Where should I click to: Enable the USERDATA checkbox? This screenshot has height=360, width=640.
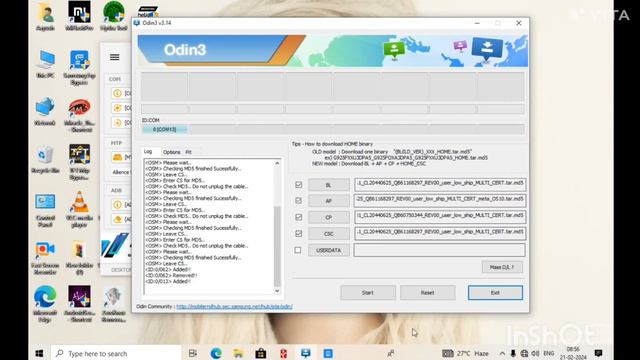click(298, 250)
